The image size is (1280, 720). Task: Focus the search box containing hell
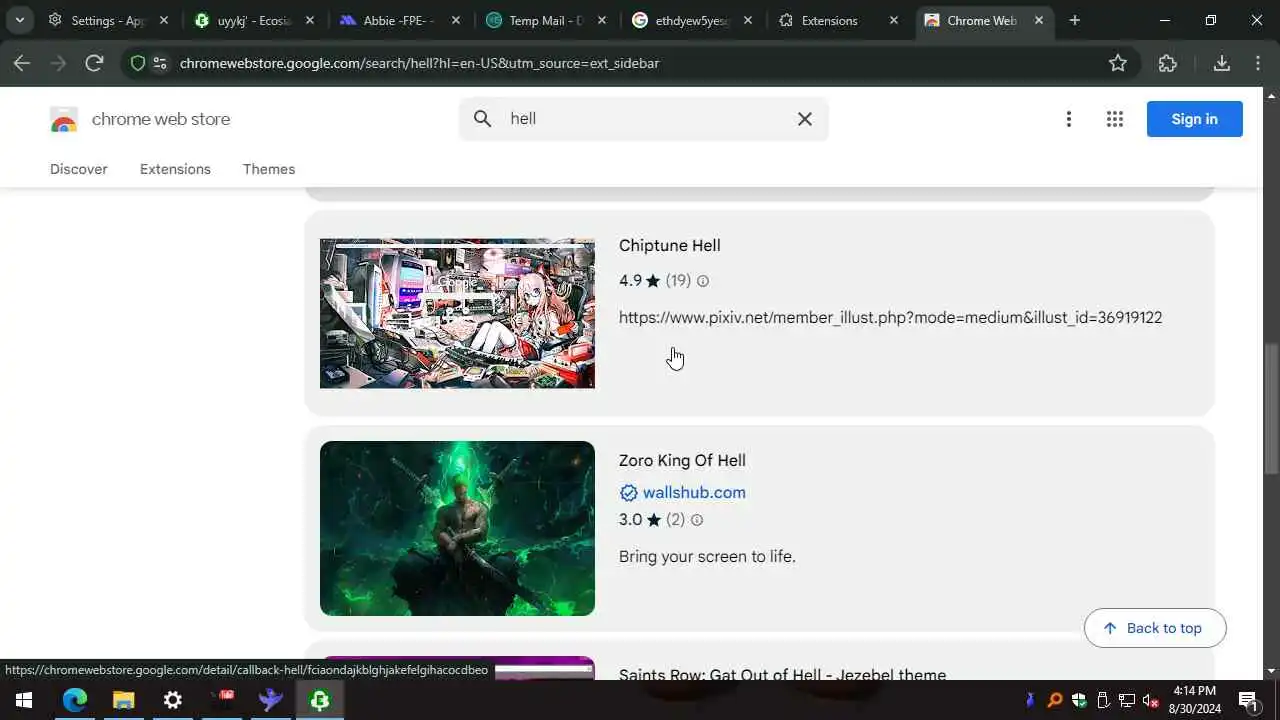click(x=645, y=119)
